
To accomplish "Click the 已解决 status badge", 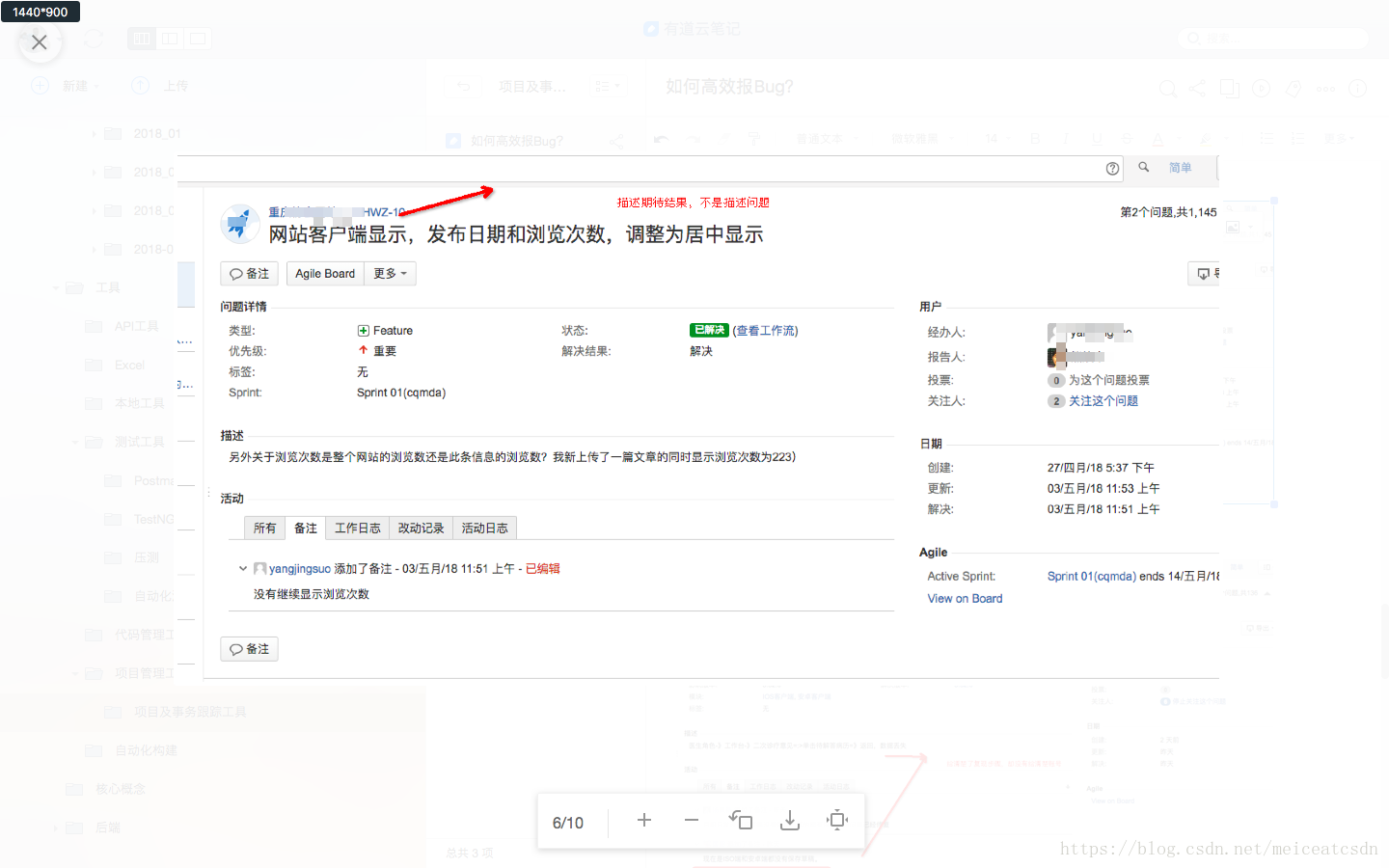I will [709, 330].
